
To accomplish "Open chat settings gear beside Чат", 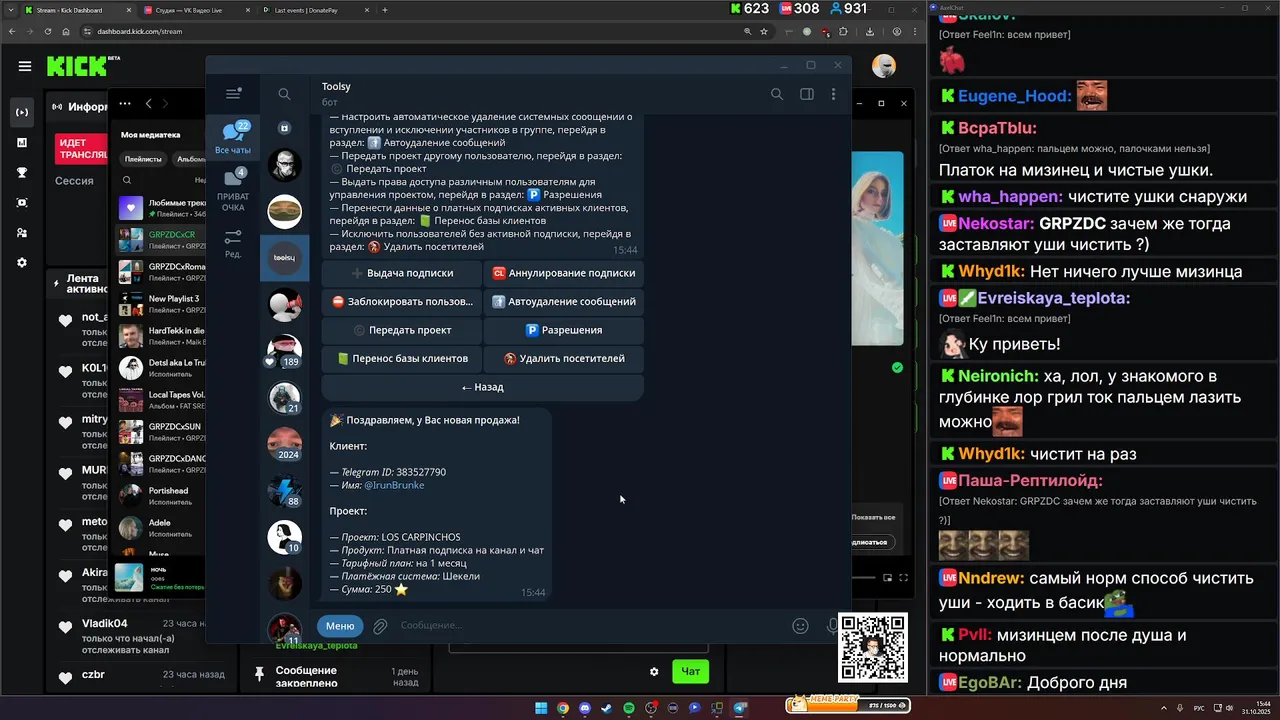I will (x=654, y=671).
